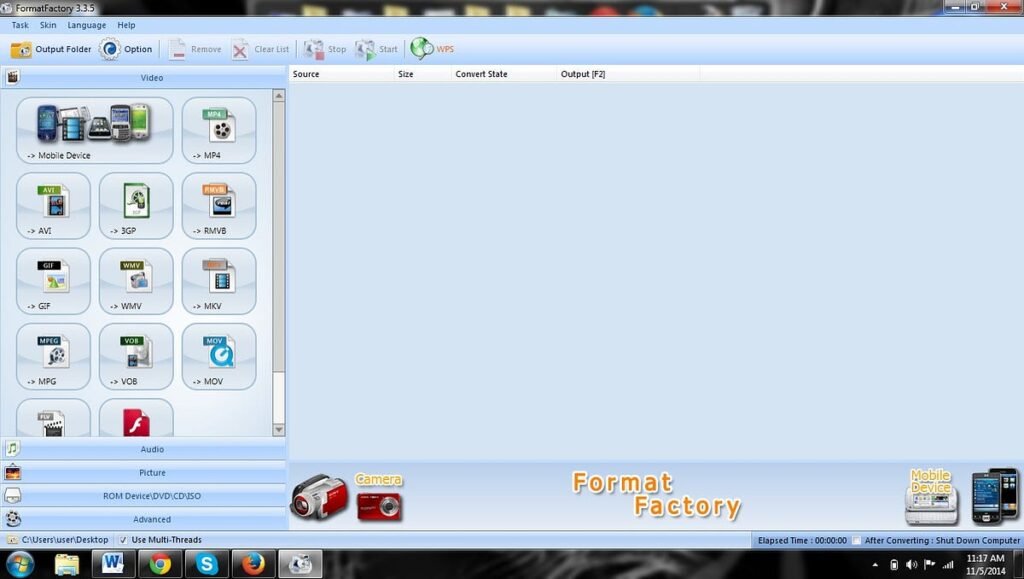Open Microsoft Word from taskbar
Screen dimensions: 1024x579
point(113,564)
